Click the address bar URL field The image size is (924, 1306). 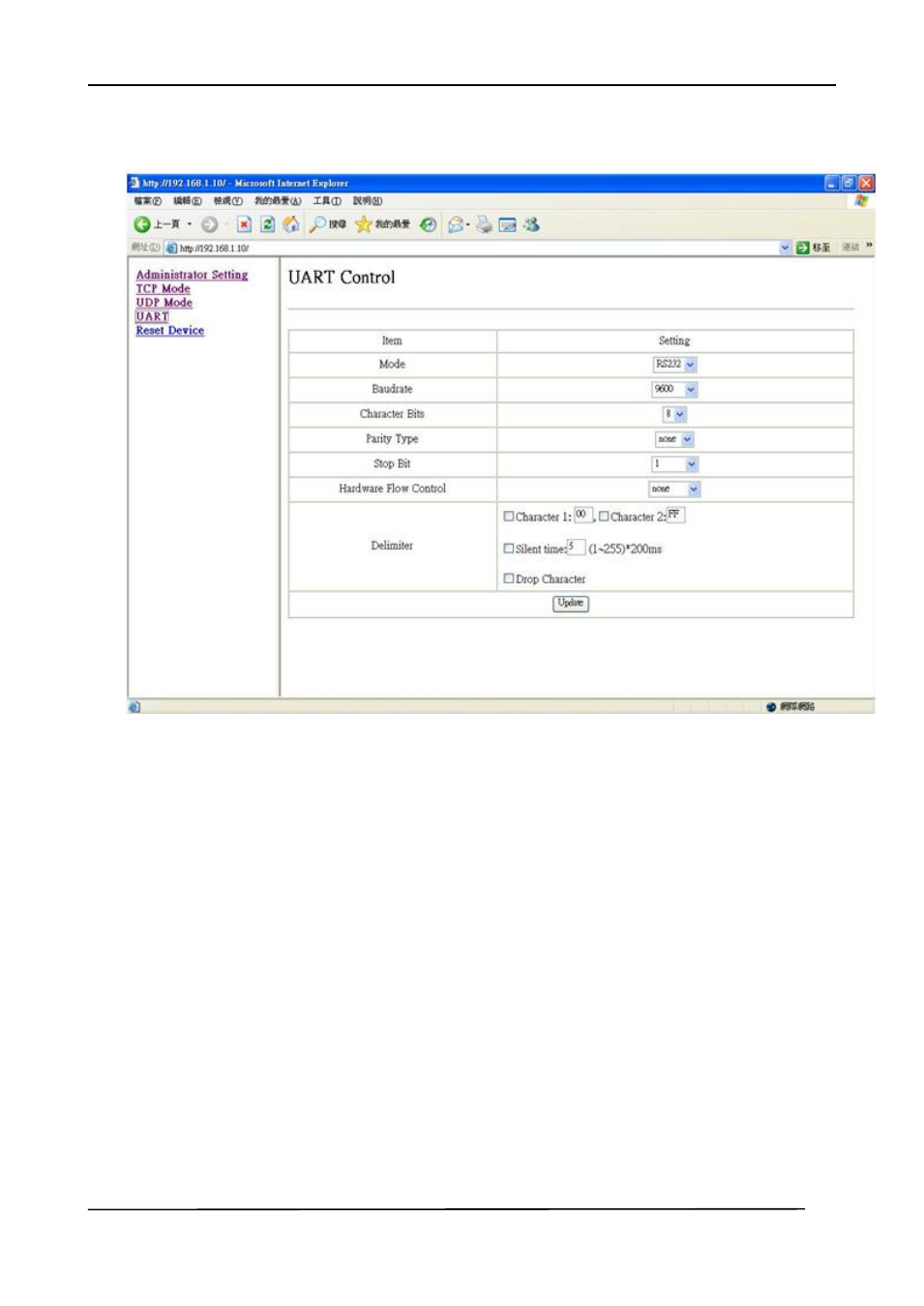tap(479, 249)
